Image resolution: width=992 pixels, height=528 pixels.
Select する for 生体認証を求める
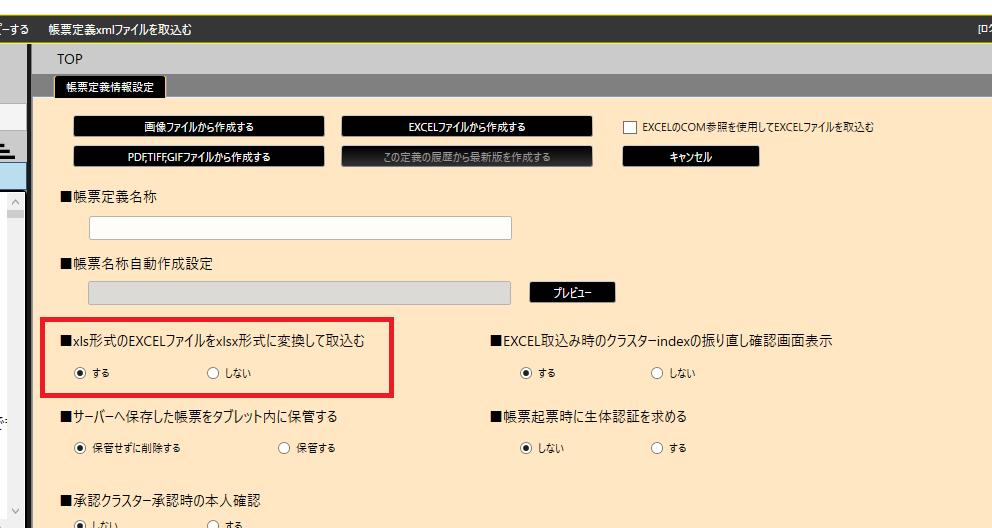(x=657, y=448)
